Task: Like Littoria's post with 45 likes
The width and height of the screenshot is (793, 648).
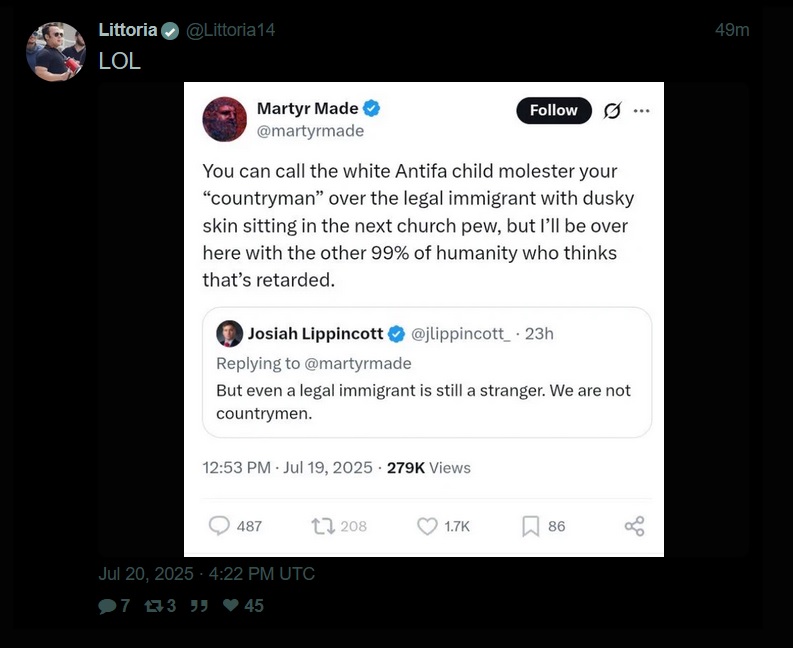Action: coord(230,606)
